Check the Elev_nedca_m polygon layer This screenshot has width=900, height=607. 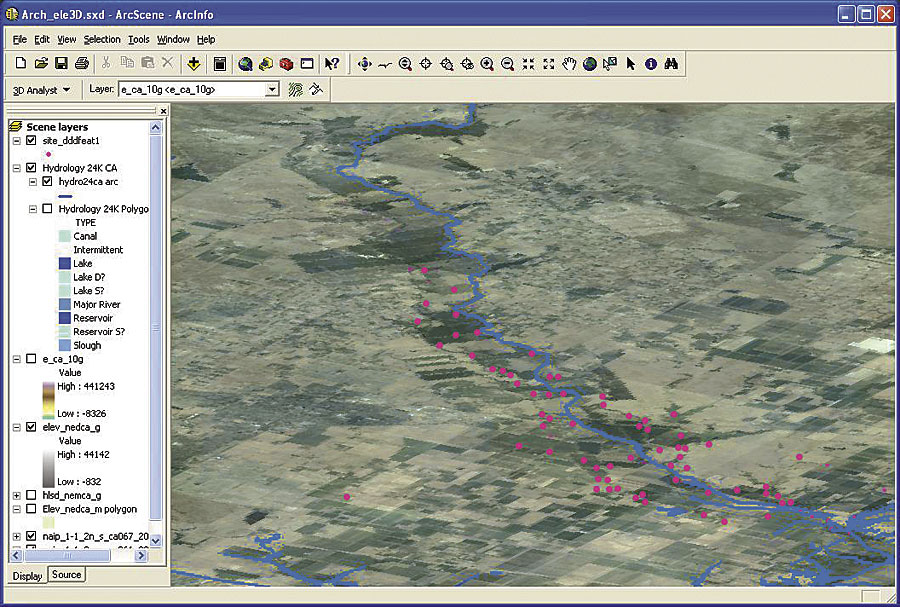click(x=32, y=509)
